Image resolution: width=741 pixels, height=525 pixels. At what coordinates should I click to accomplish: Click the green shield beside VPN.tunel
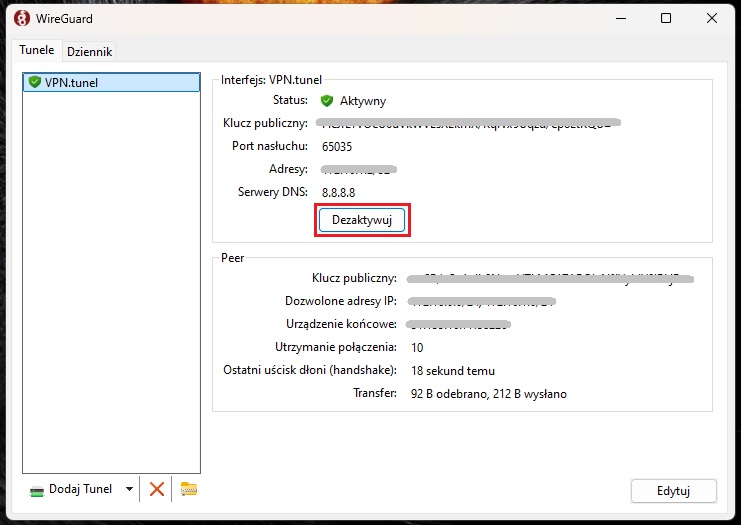(34, 82)
